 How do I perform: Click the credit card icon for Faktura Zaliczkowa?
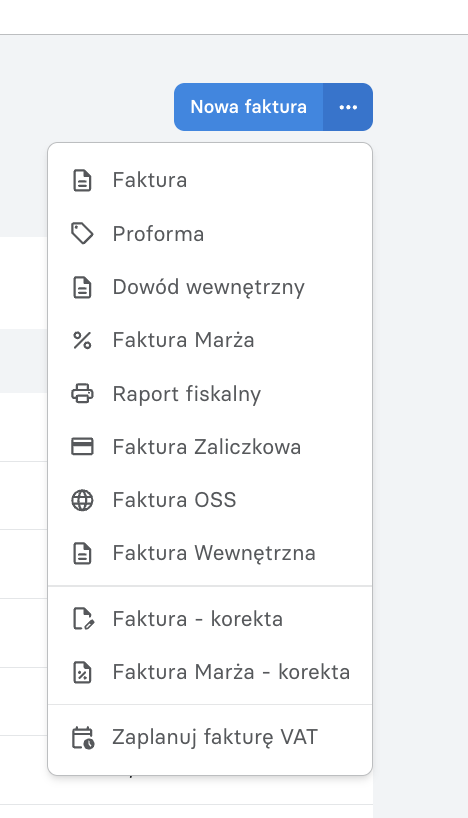[x=82, y=447]
